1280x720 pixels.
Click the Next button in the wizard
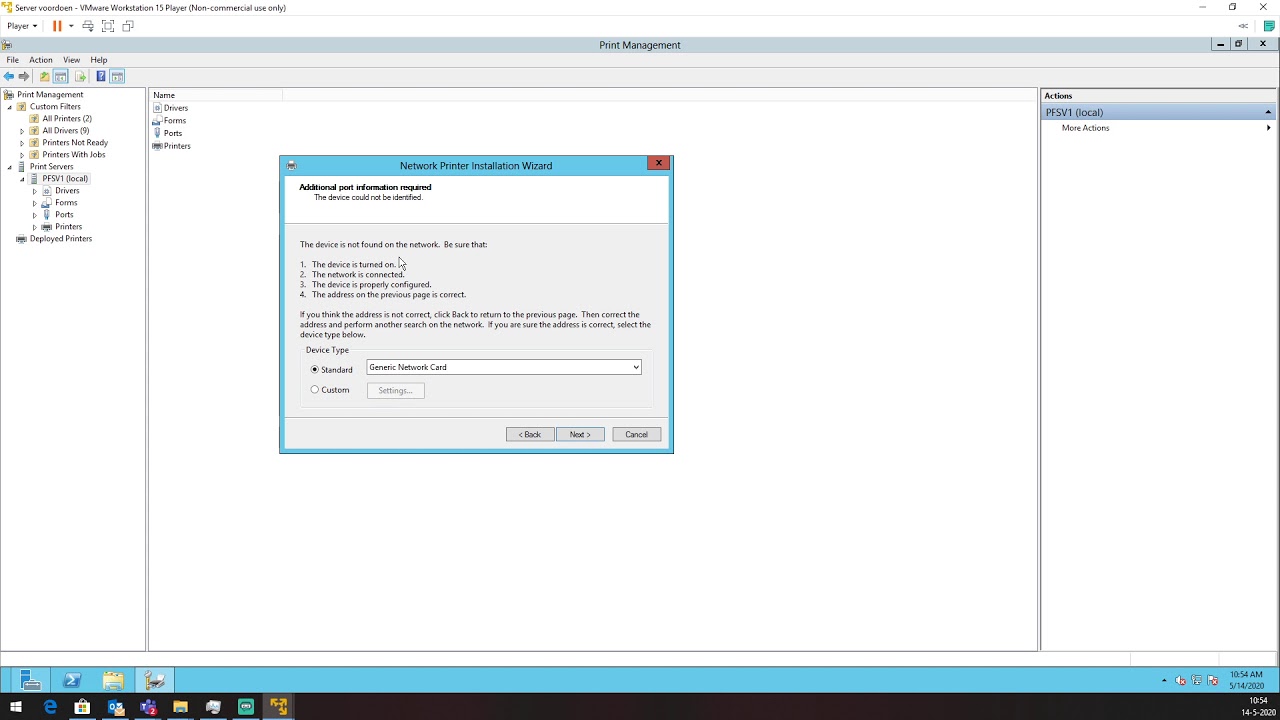pos(580,434)
